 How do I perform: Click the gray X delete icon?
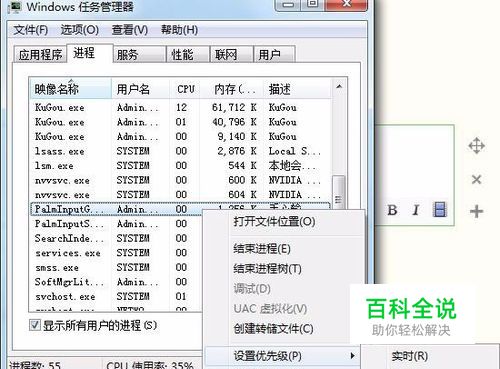click(x=476, y=180)
